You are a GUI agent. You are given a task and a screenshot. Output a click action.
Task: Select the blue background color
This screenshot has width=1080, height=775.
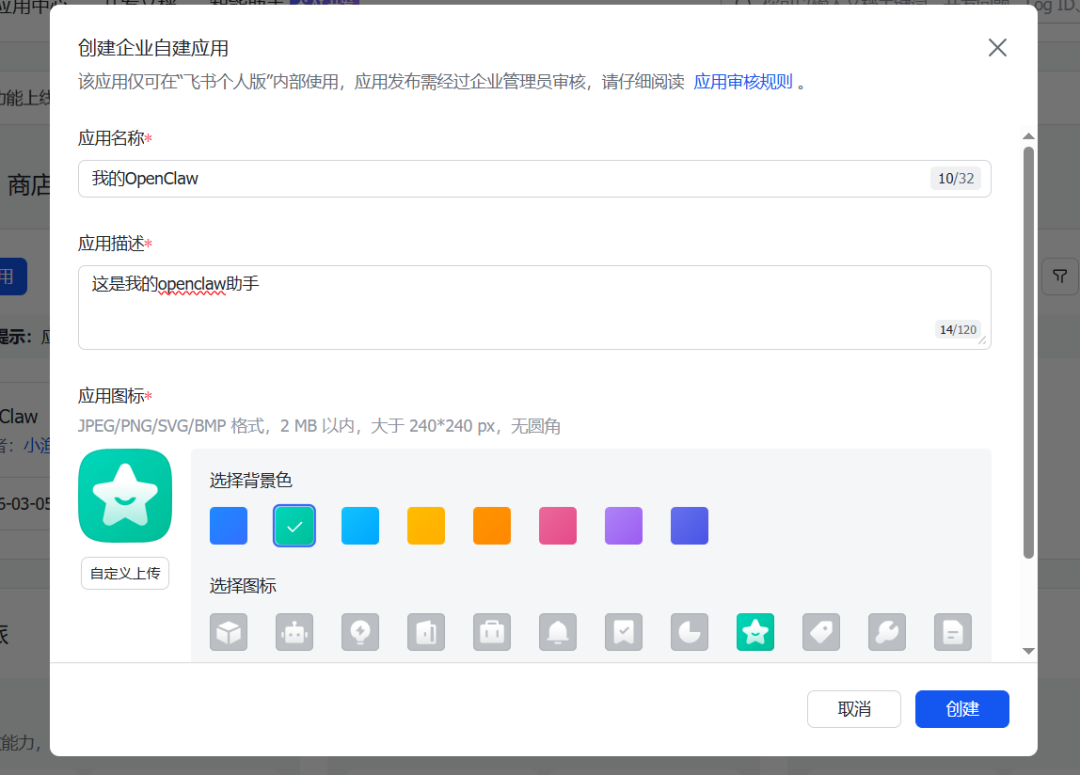tap(228, 526)
